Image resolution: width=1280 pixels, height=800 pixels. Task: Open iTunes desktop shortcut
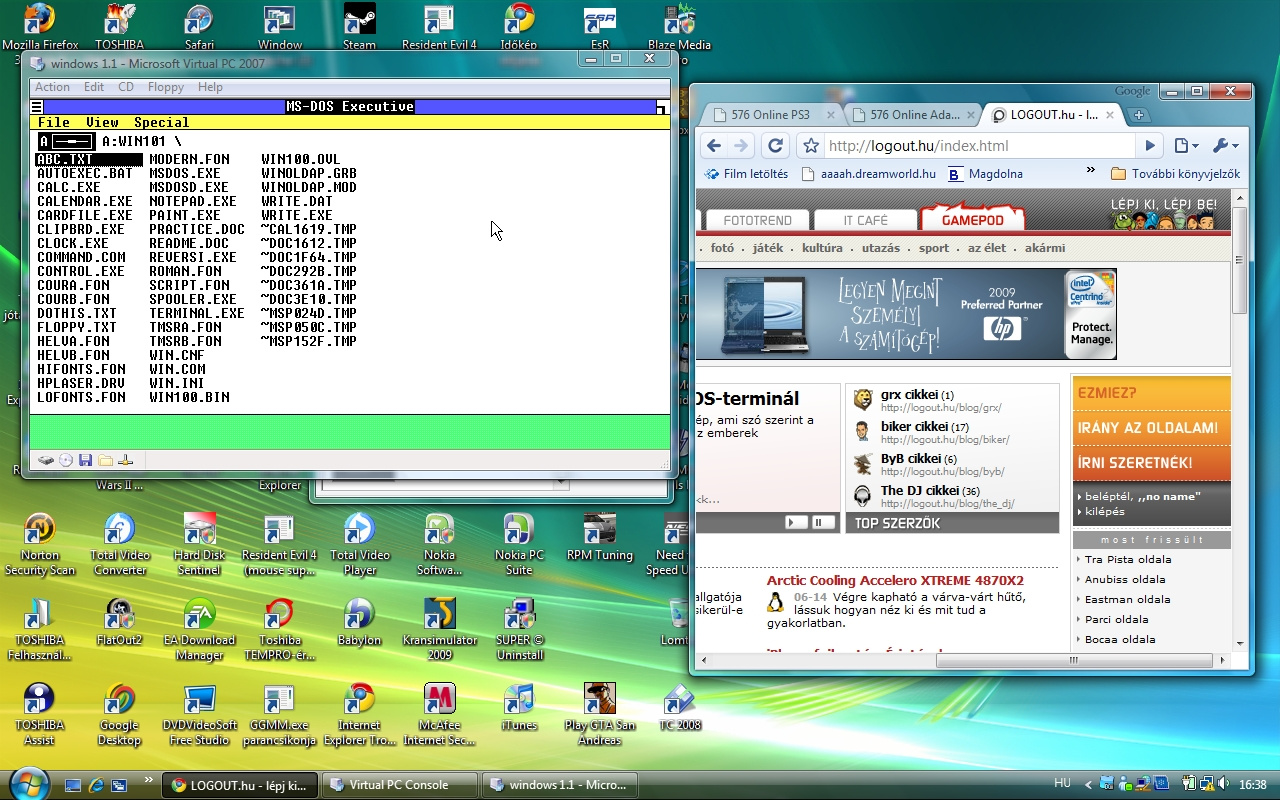(519, 707)
